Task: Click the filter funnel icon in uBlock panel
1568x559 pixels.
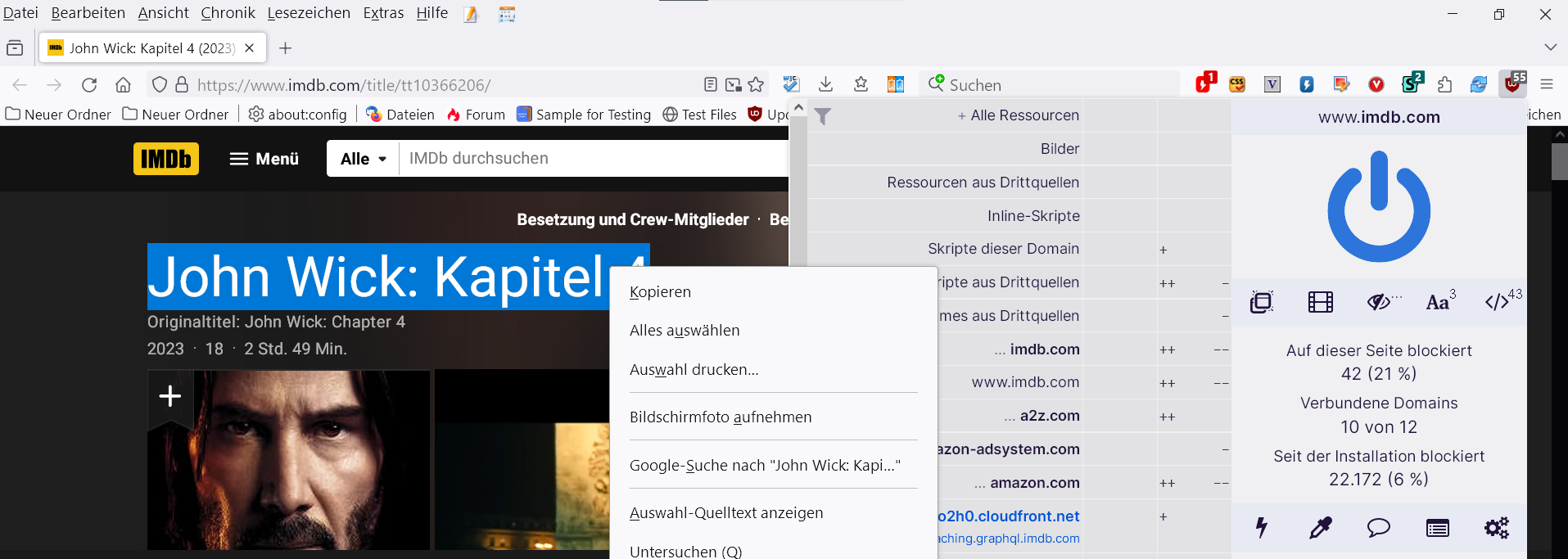Action: (x=823, y=116)
